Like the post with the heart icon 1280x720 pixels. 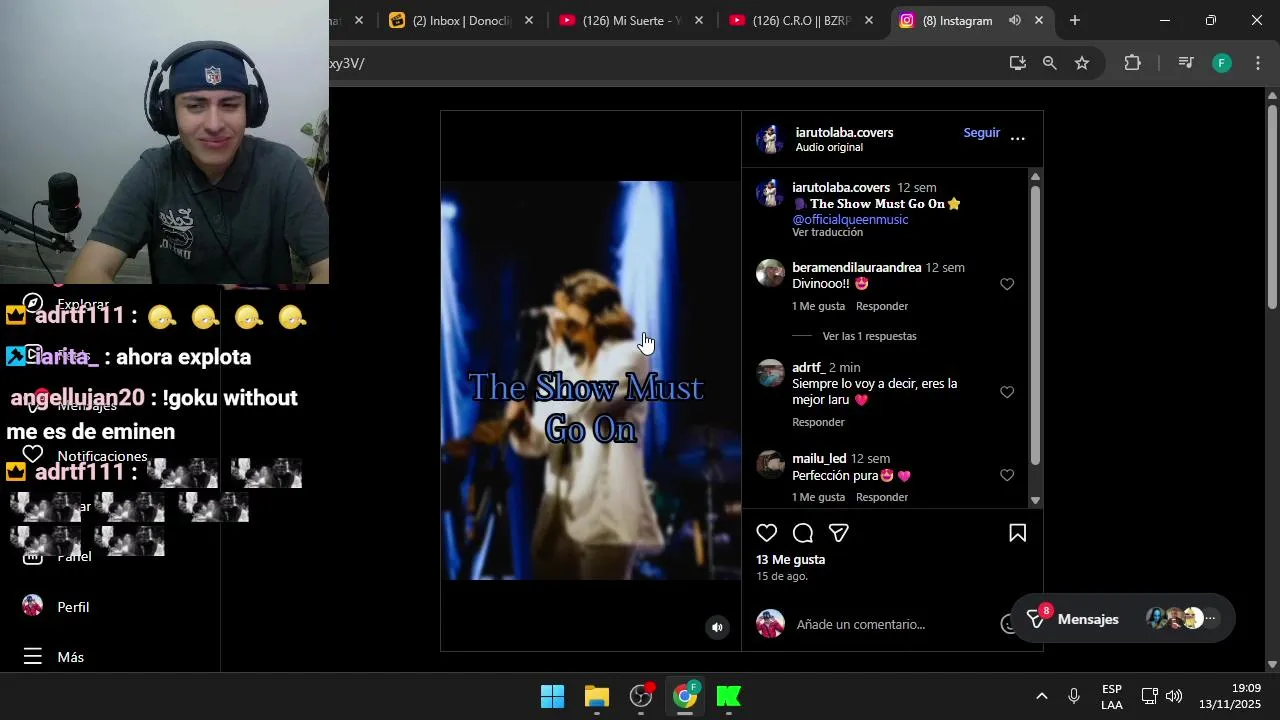[766, 533]
